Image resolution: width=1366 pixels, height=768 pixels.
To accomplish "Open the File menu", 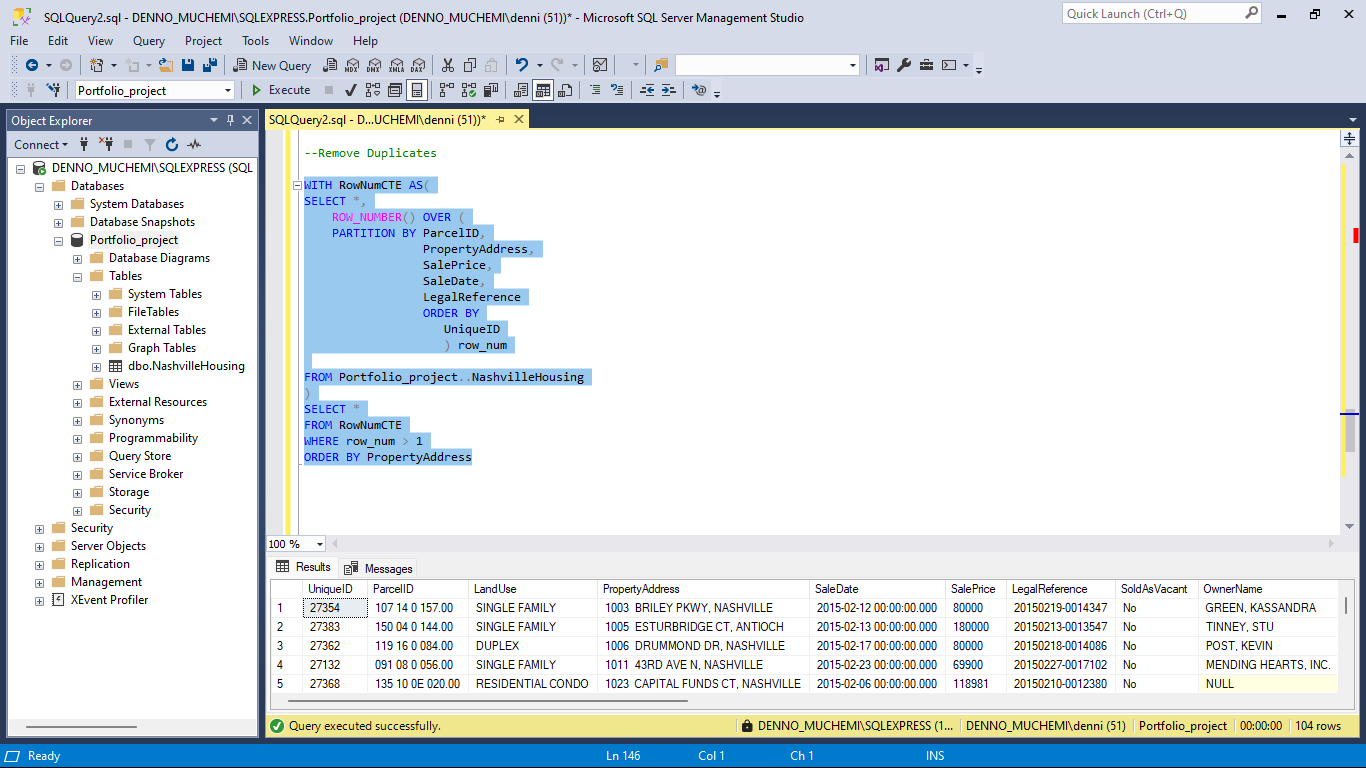I will [19, 41].
